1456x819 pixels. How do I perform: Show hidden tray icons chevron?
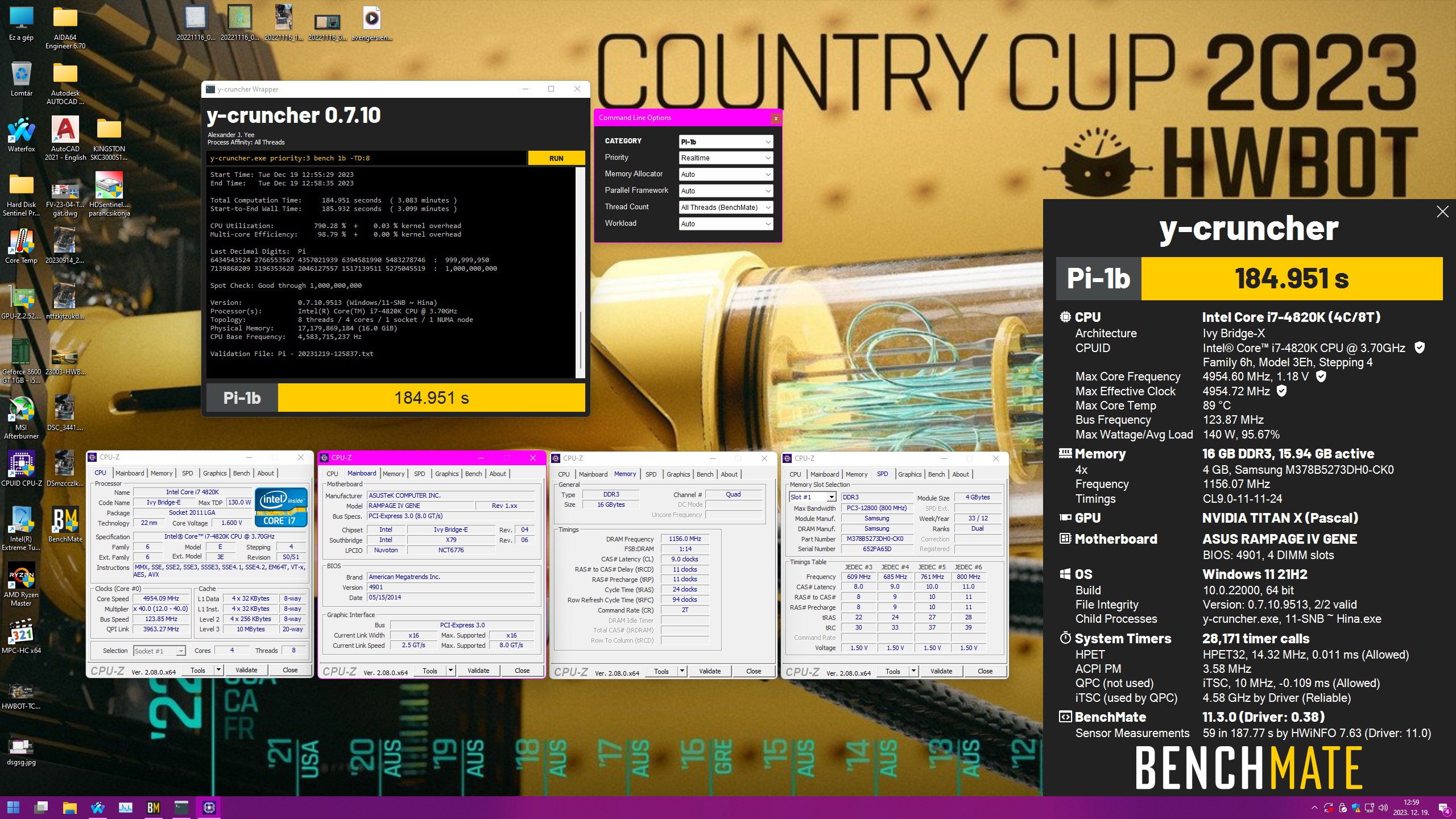point(1314,807)
